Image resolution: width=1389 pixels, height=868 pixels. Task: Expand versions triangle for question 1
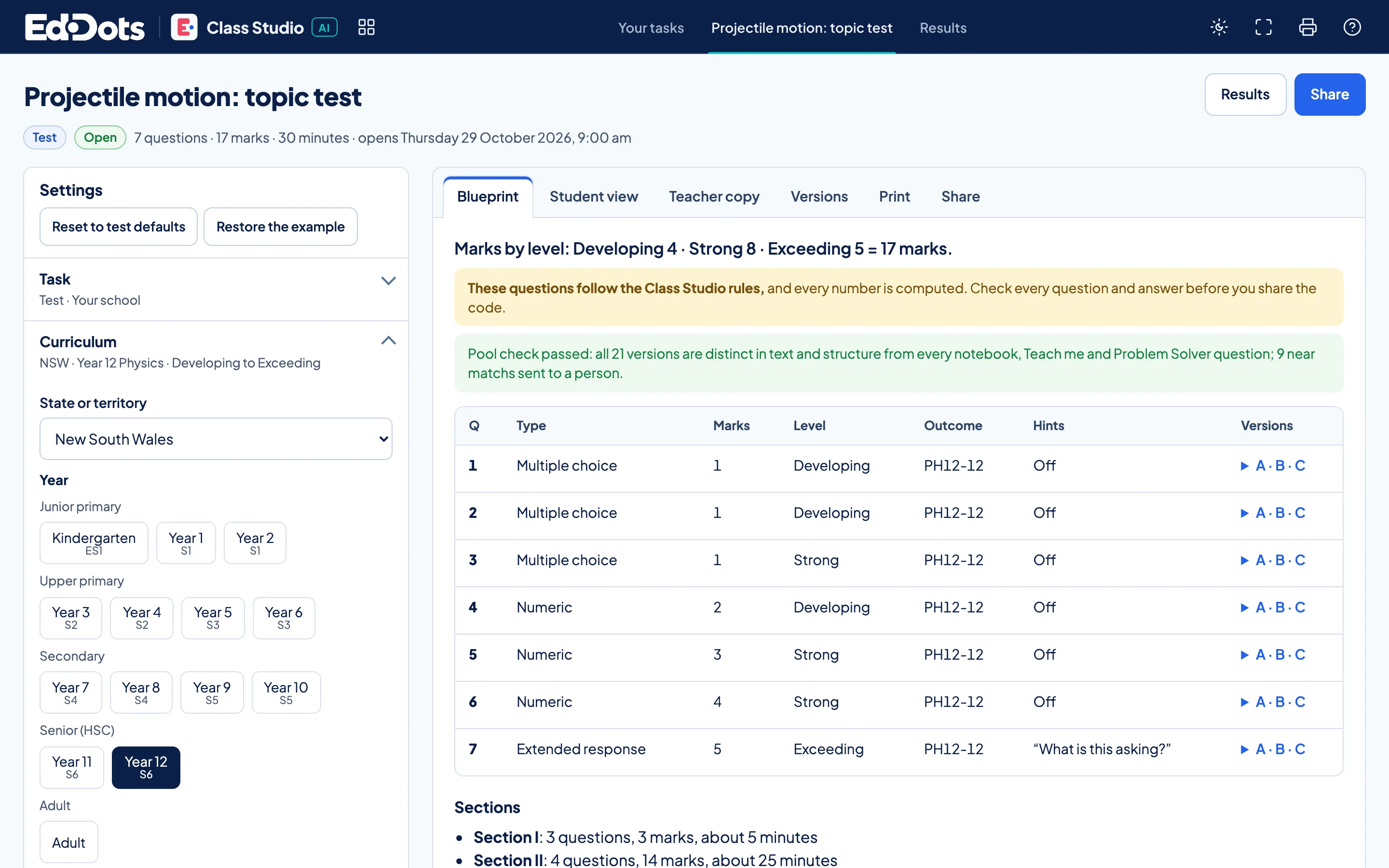pos(1244,465)
